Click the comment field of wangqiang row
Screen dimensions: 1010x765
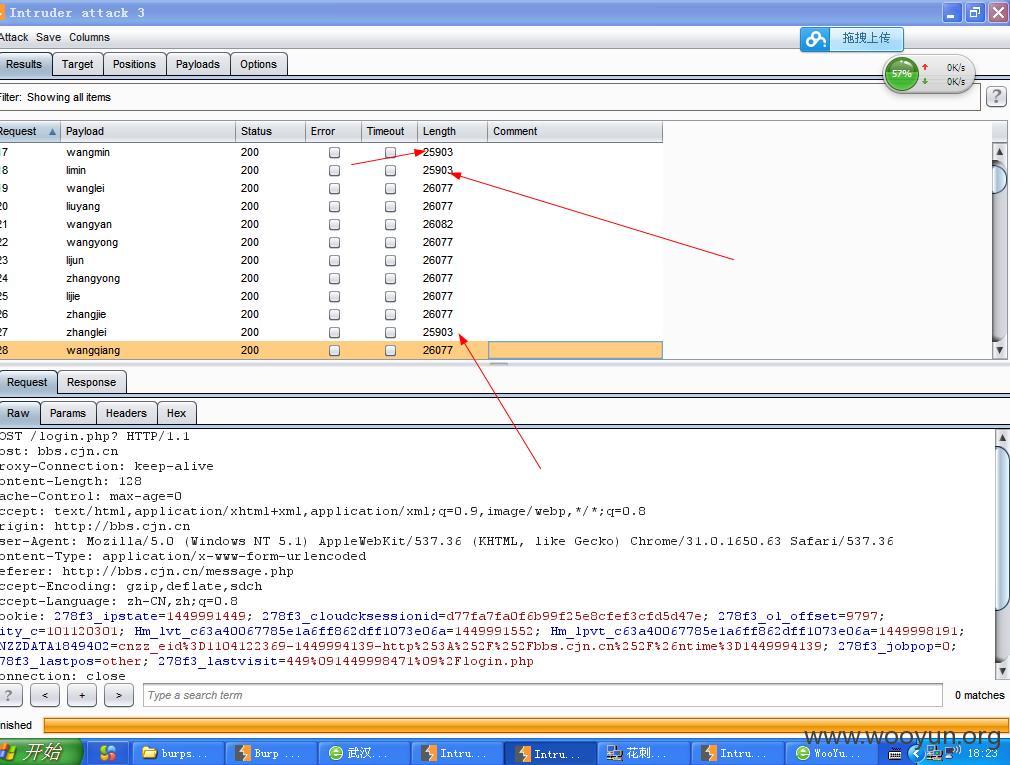point(575,350)
